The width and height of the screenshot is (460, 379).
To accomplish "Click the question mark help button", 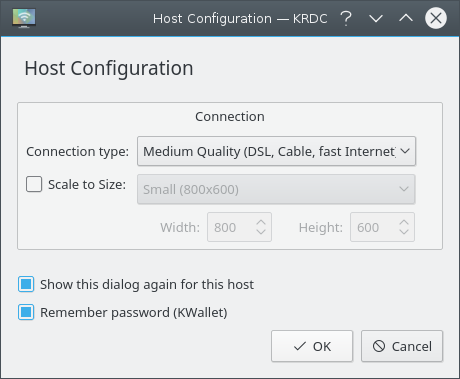I will (x=346, y=18).
